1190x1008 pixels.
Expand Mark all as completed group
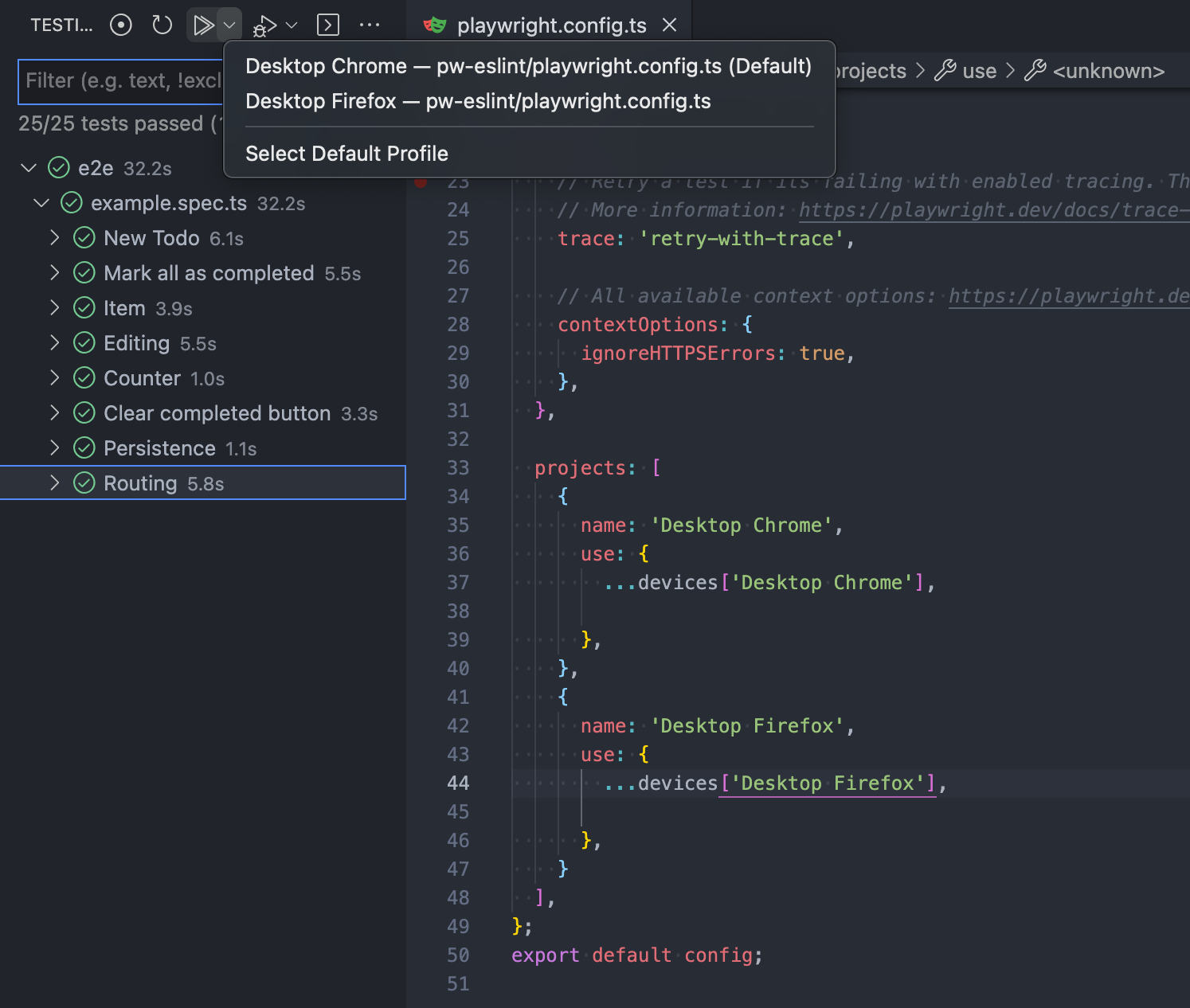pyautogui.click(x=54, y=273)
